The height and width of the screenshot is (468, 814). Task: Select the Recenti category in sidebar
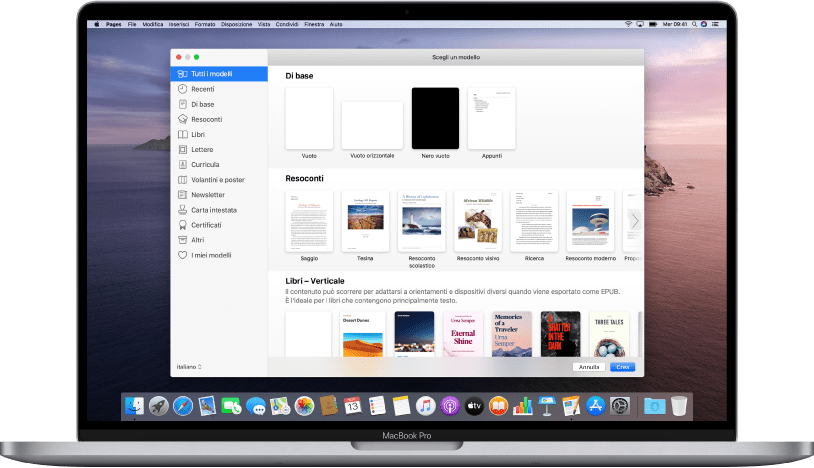tap(203, 89)
